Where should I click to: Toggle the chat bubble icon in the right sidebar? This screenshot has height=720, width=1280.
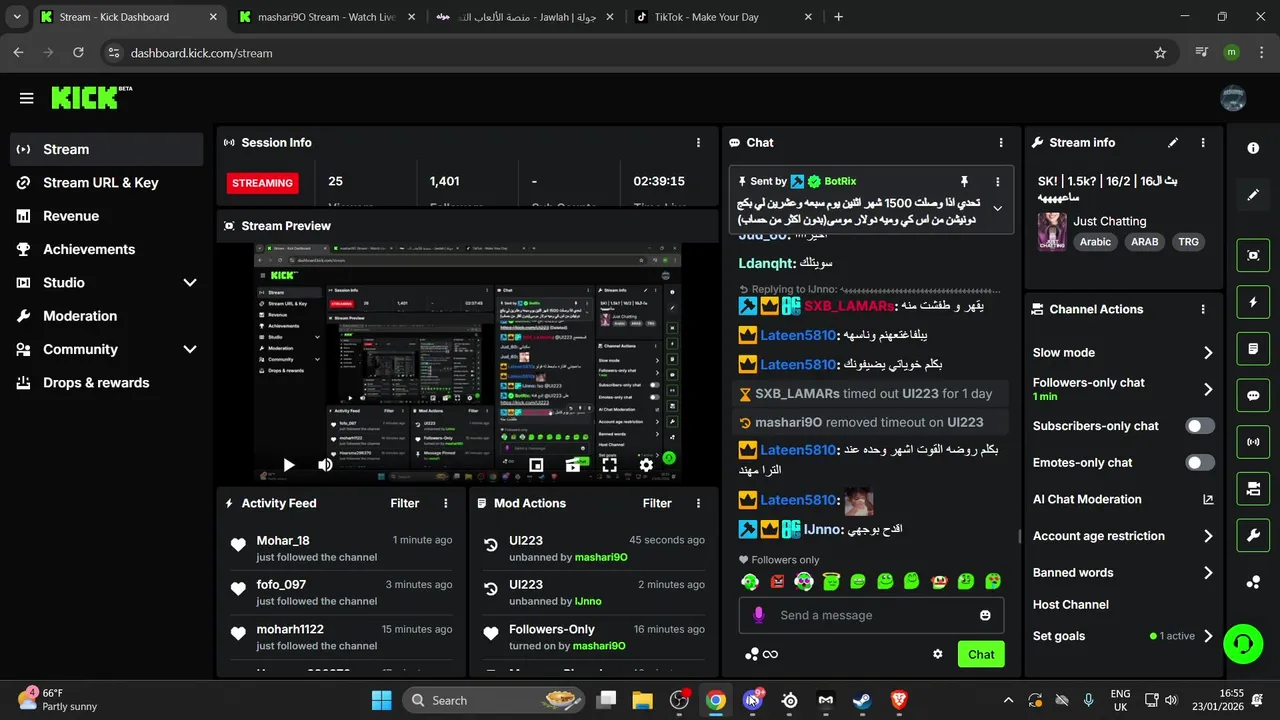pyautogui.click(x=1253, y=395)
